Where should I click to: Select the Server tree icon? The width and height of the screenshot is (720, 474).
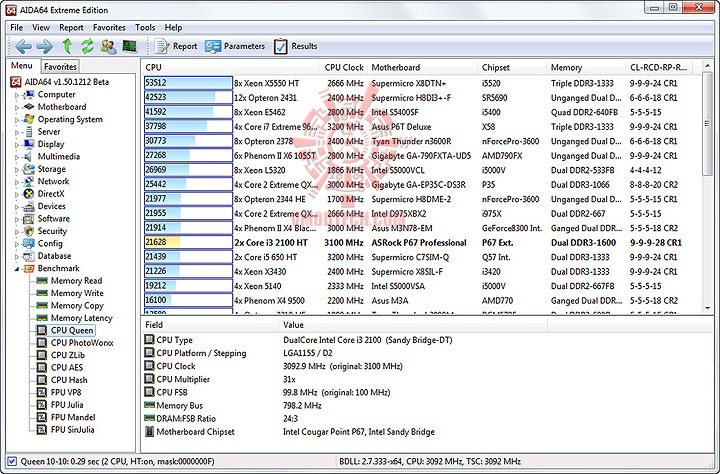29,132
